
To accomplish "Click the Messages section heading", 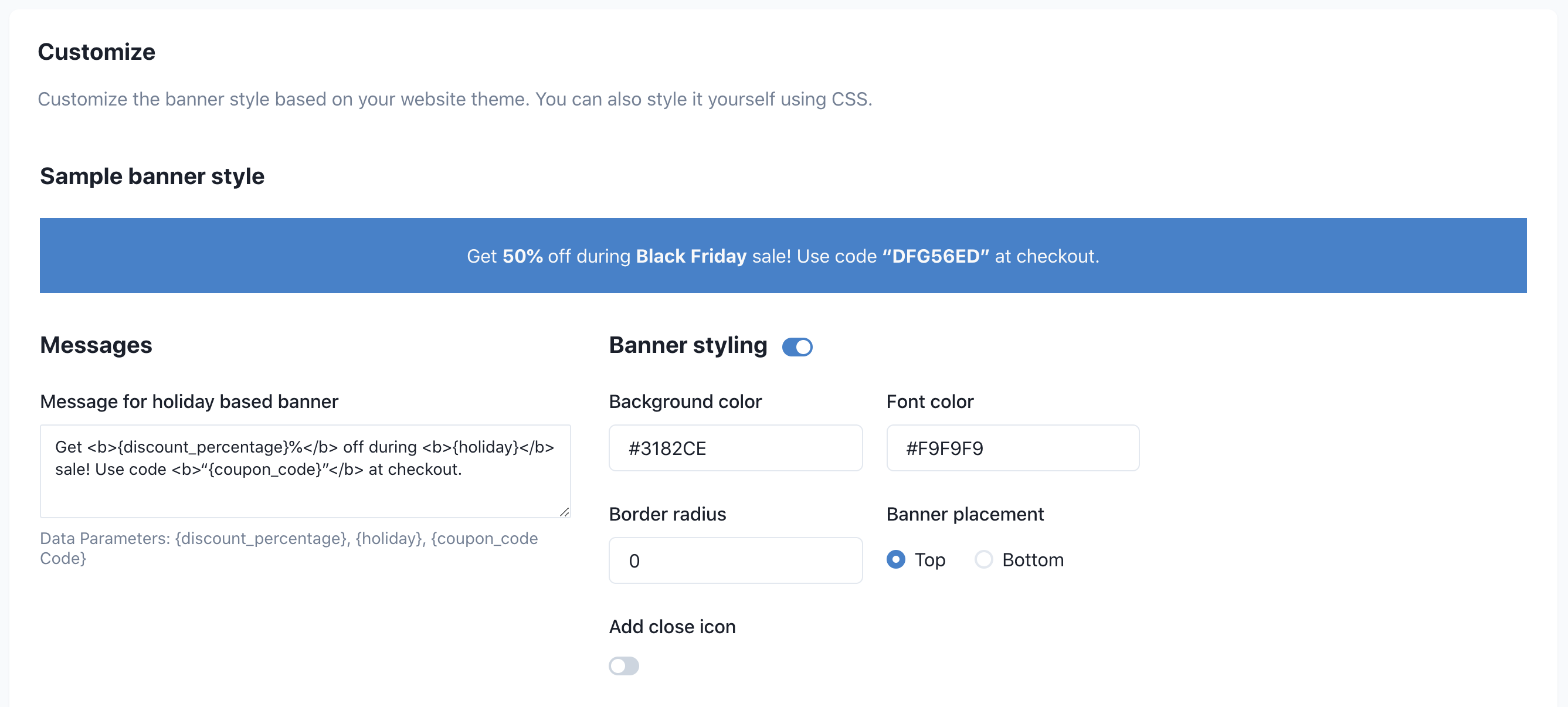I will click(96, 345).
